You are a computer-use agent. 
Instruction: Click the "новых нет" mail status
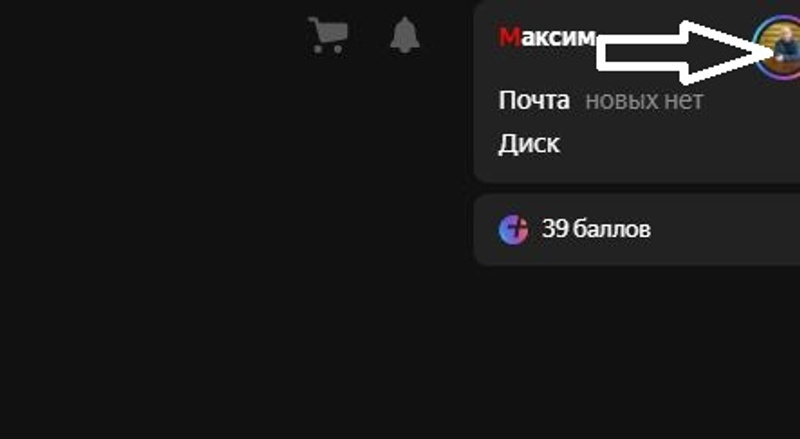pos(644,101)
